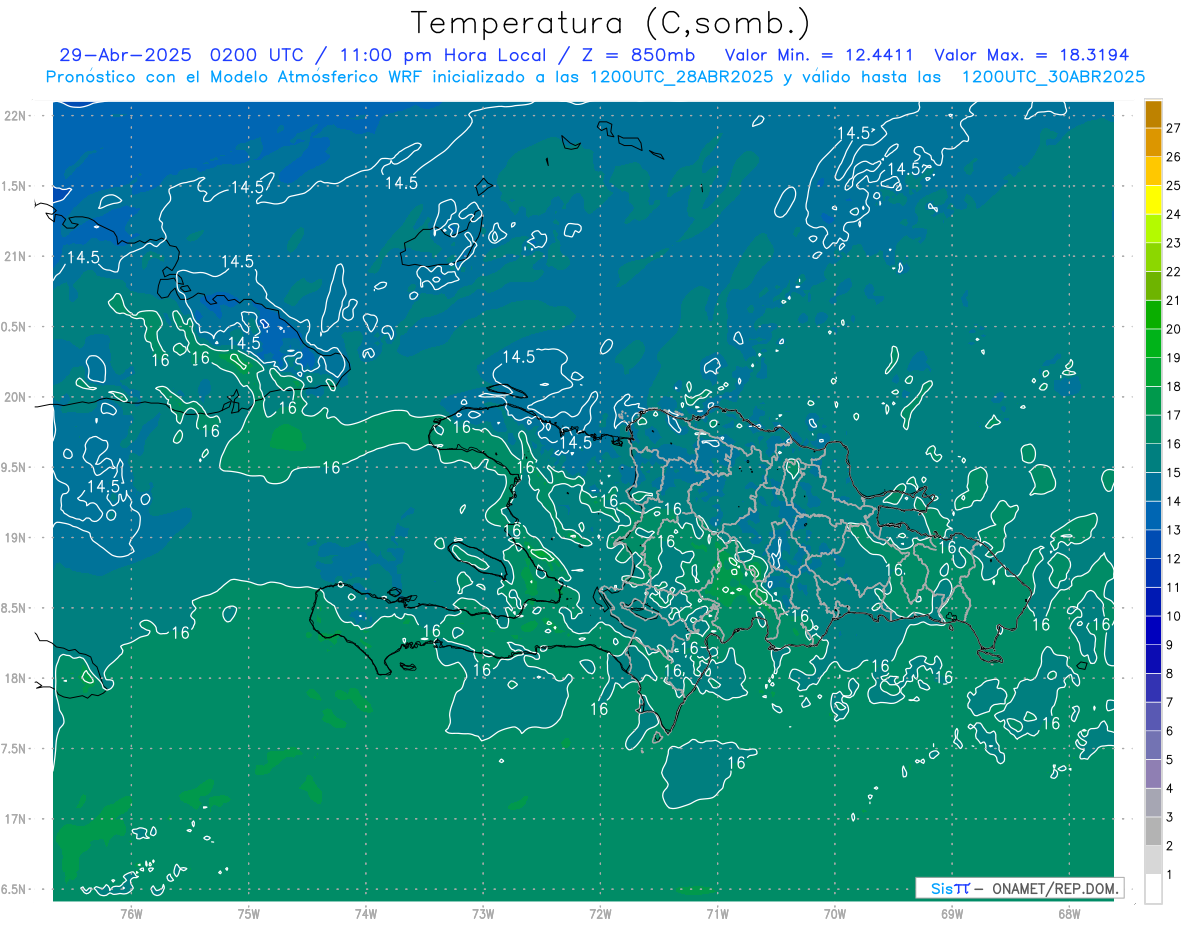Click the green colorbar swatch between 19 and 20
1200x927 pixels.
[x=1154, y=344]
